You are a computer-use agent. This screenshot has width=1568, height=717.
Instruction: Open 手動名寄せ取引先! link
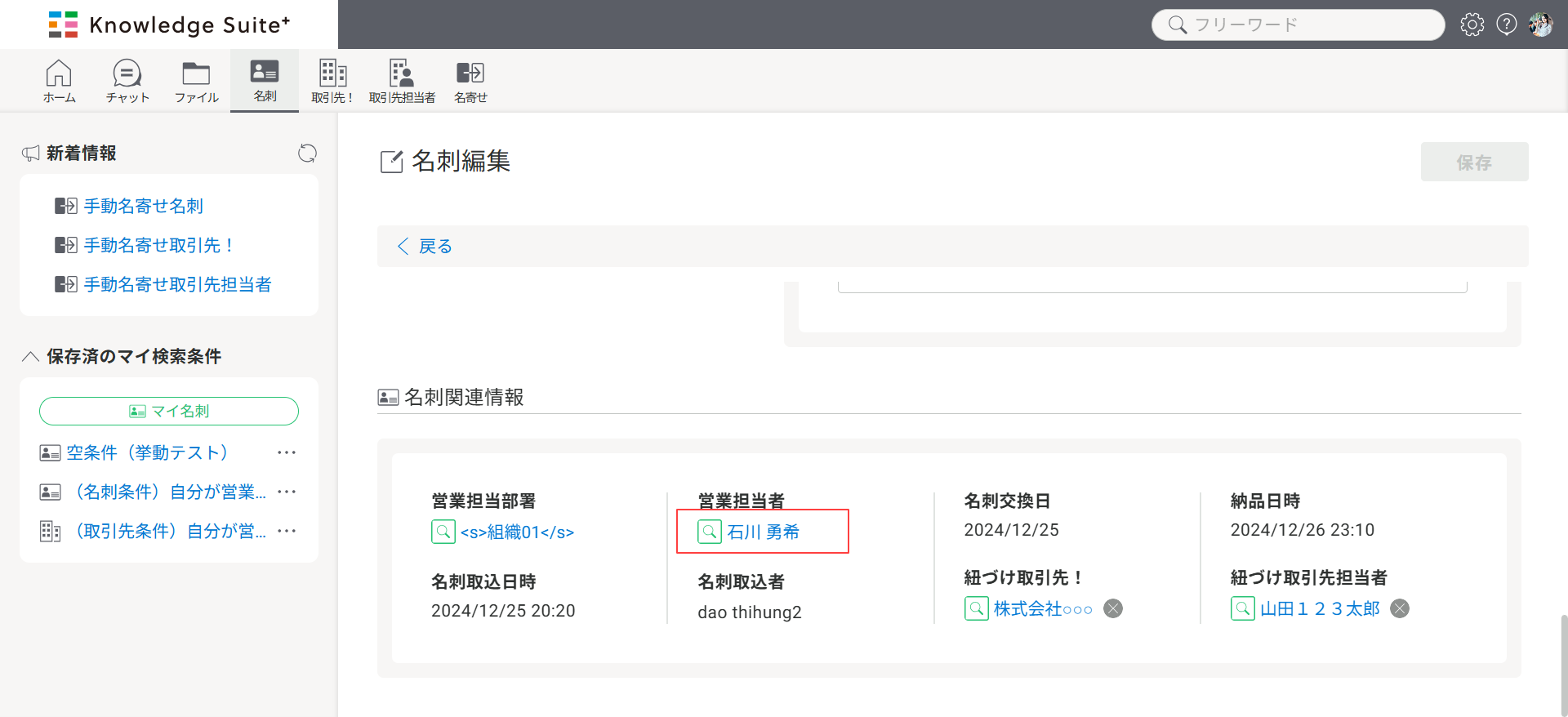(160, 245)
